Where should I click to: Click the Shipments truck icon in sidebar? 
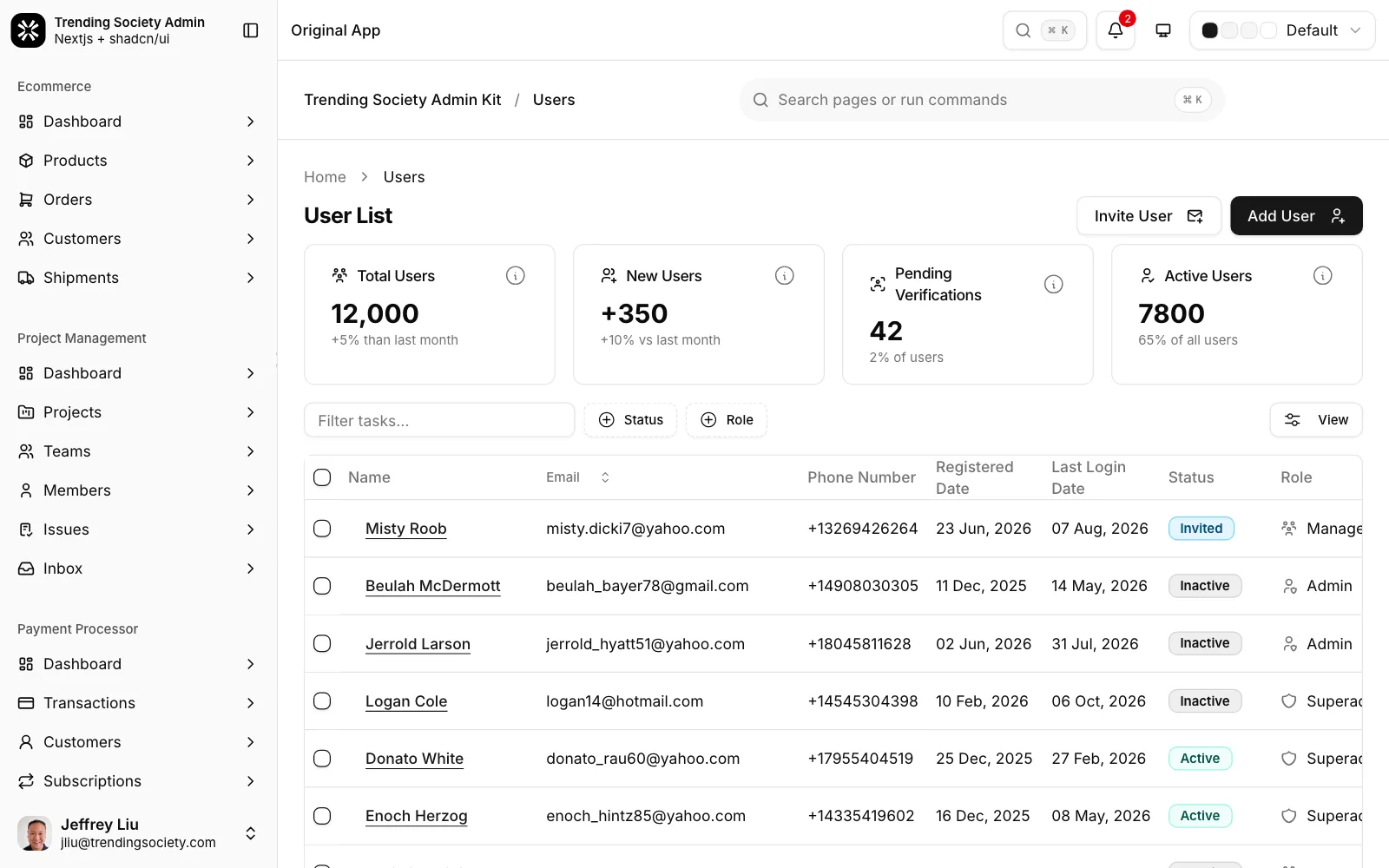[x=26, y=278]
